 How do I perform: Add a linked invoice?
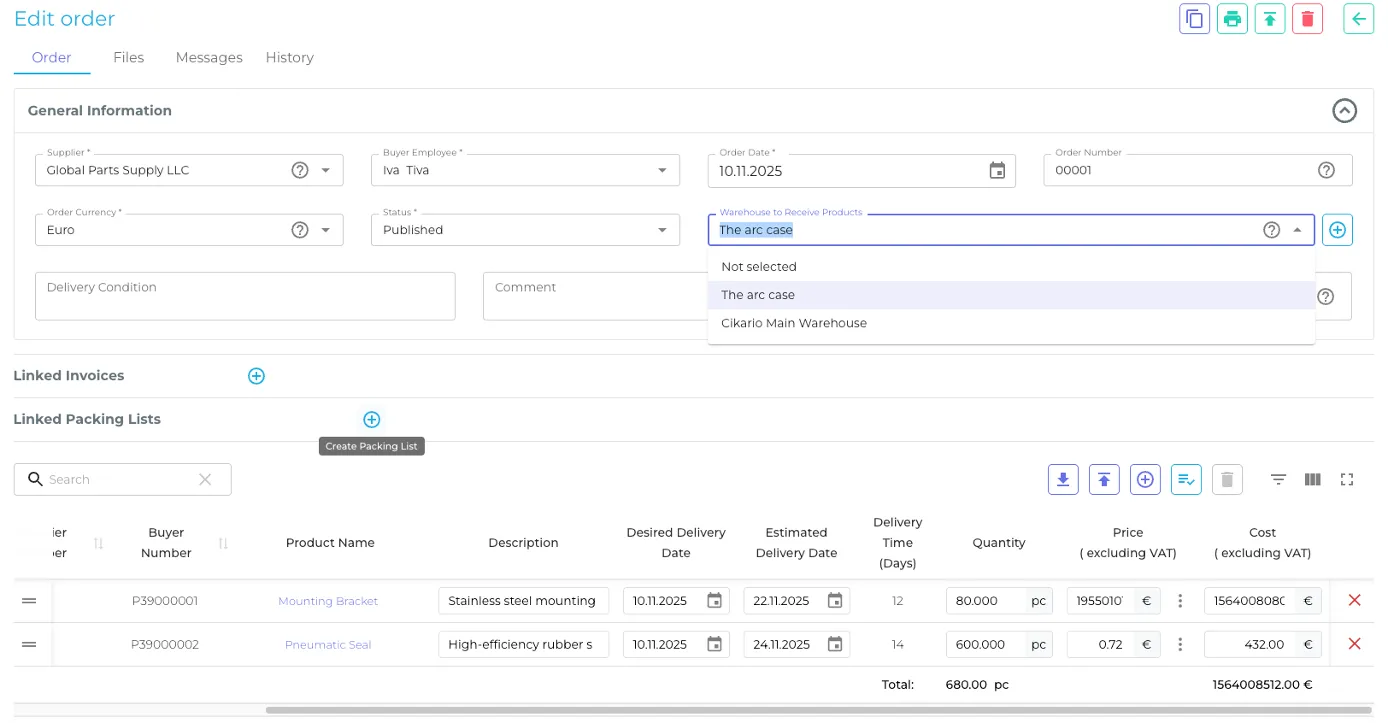256,376
